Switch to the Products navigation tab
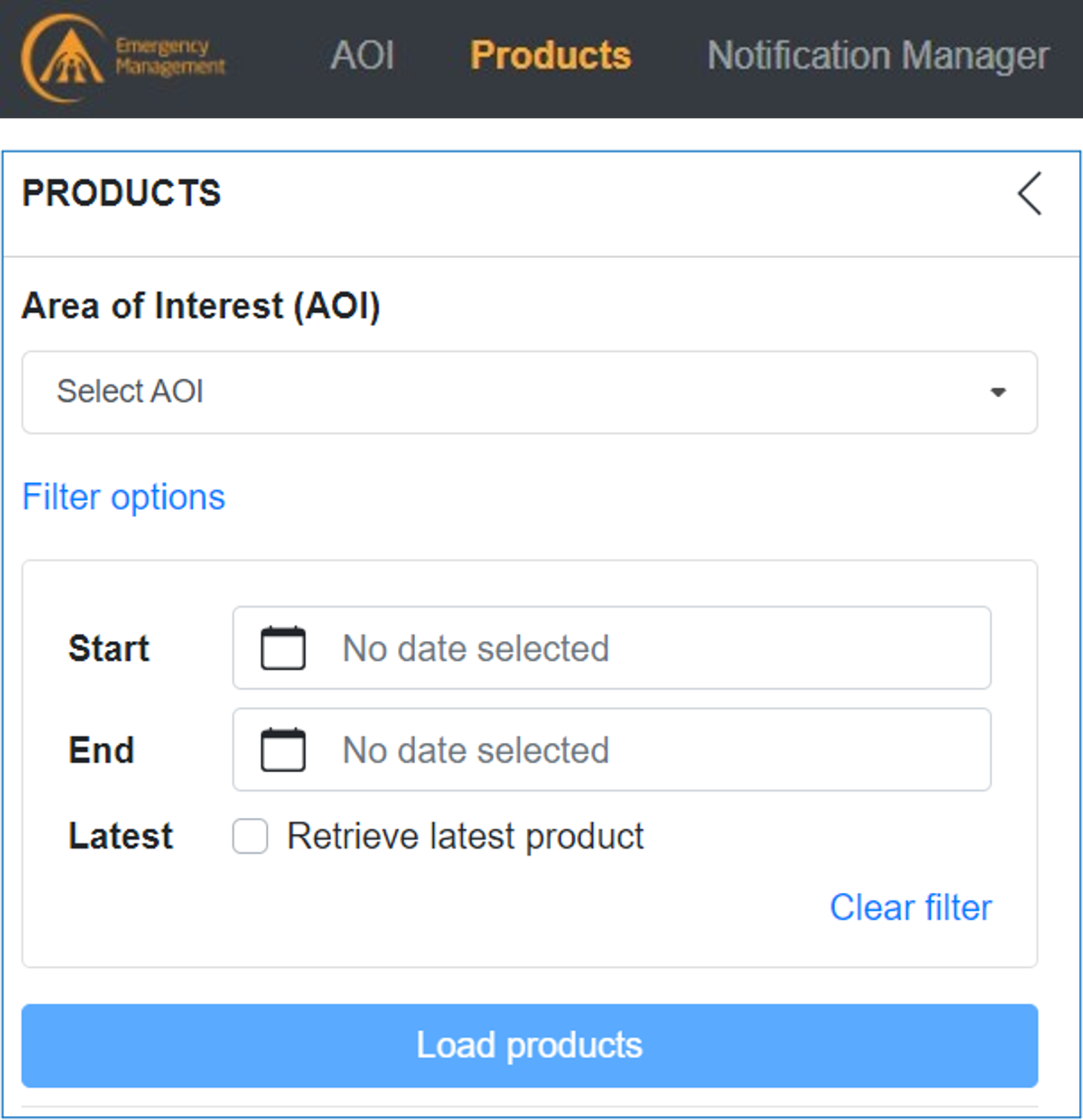1083x1120 pixels. pyautogui.click(x=550, y=55)
